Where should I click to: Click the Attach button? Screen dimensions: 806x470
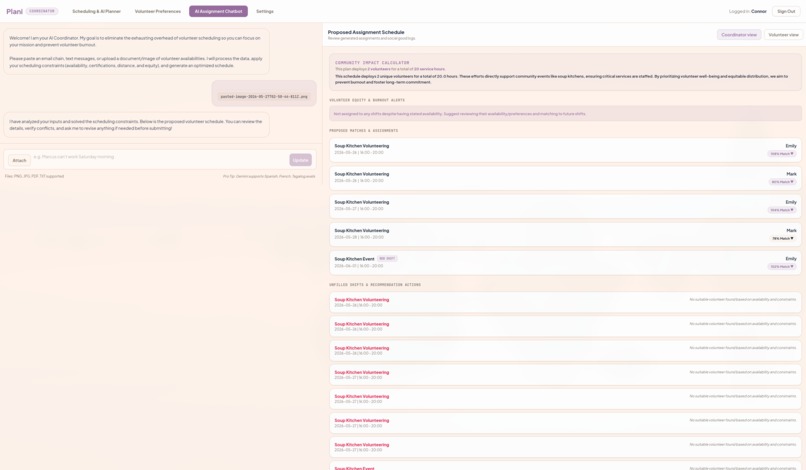20,160
